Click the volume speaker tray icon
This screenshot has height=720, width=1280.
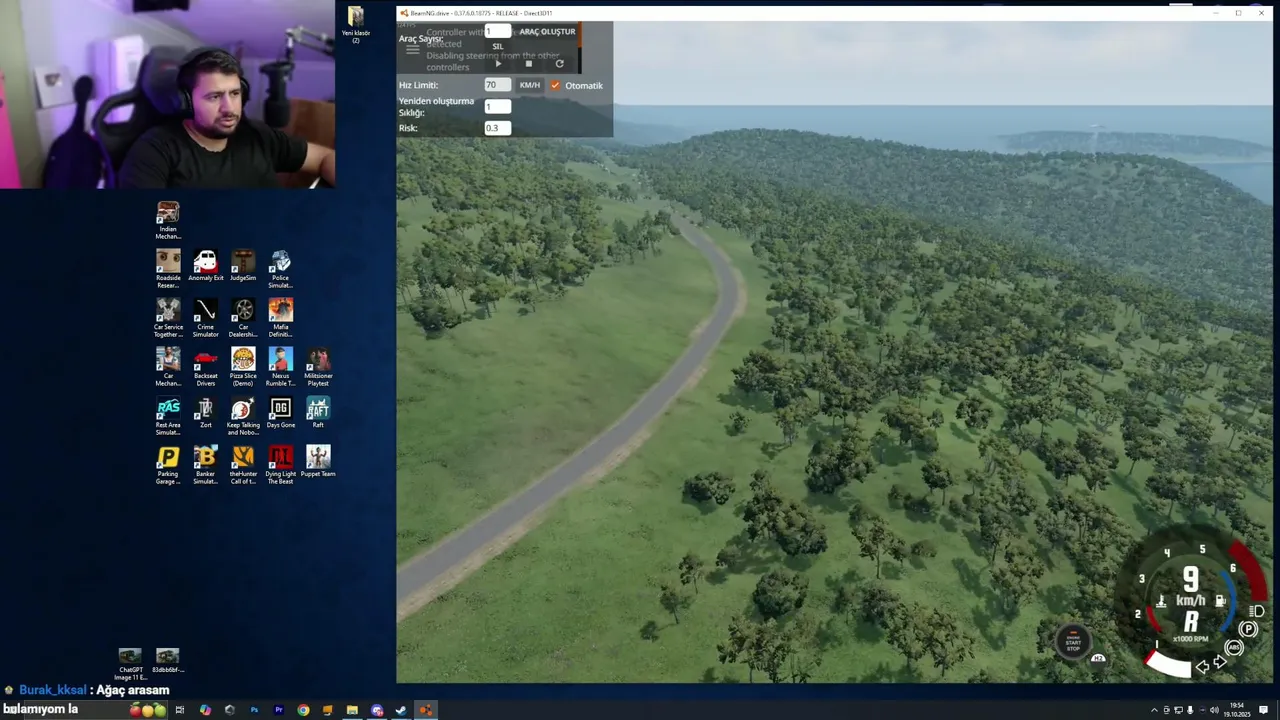(1214, 710)
